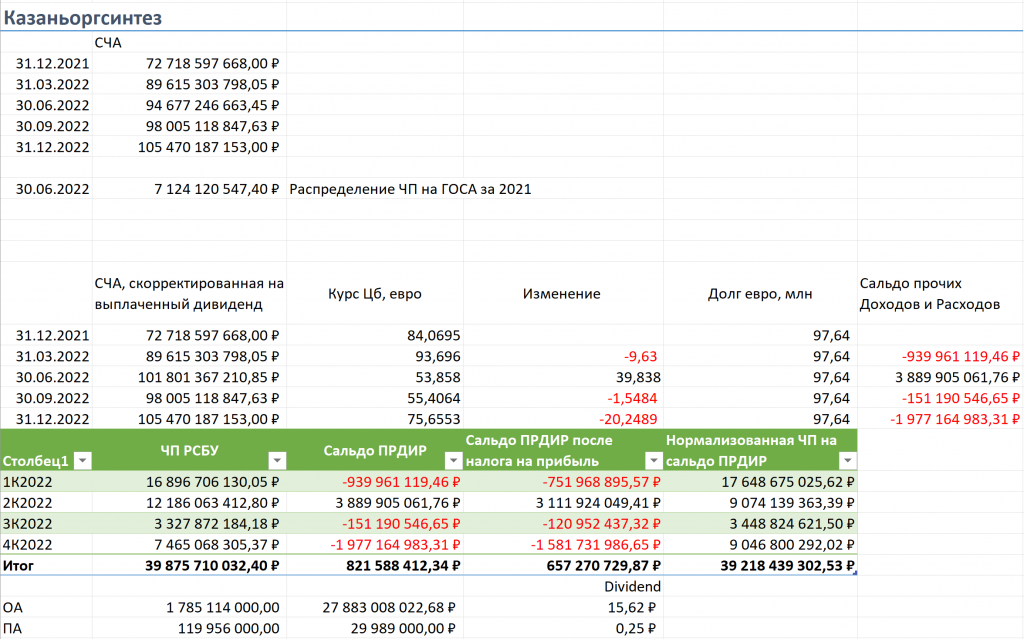Screen dimensions: 1024x639
Task: Select cell 17 648 675 025,62 ₽
Action: click(788, 482)
